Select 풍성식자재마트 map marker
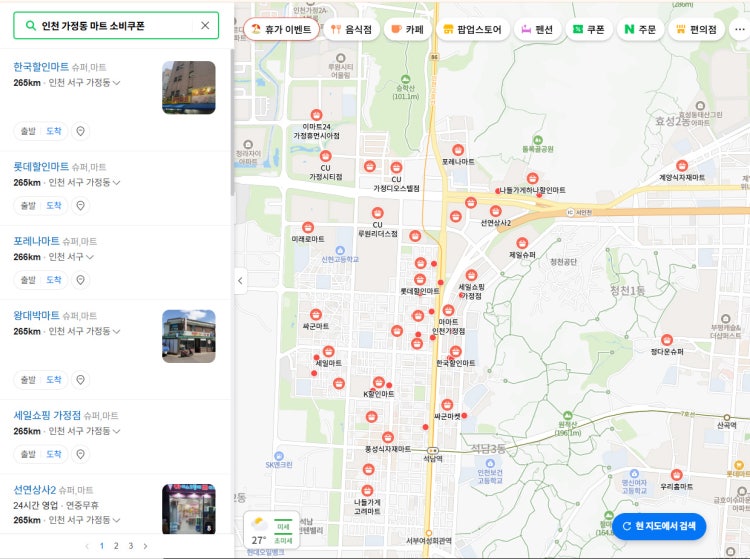 tap(387, 437)
